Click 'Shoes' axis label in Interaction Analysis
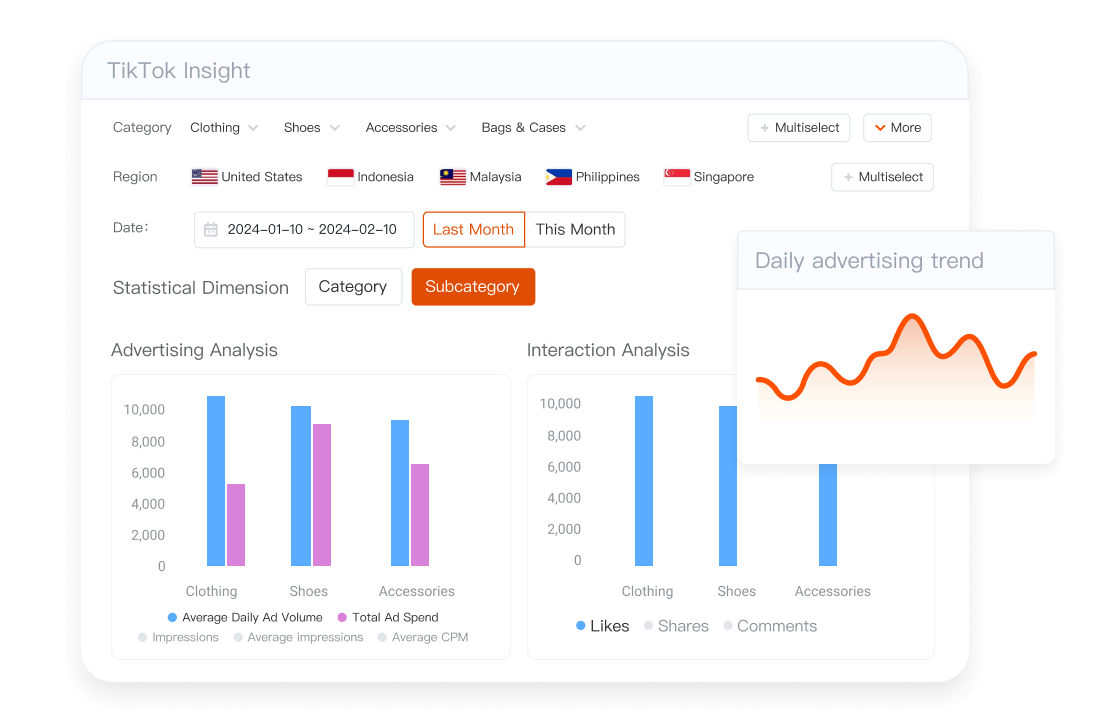 736,591
